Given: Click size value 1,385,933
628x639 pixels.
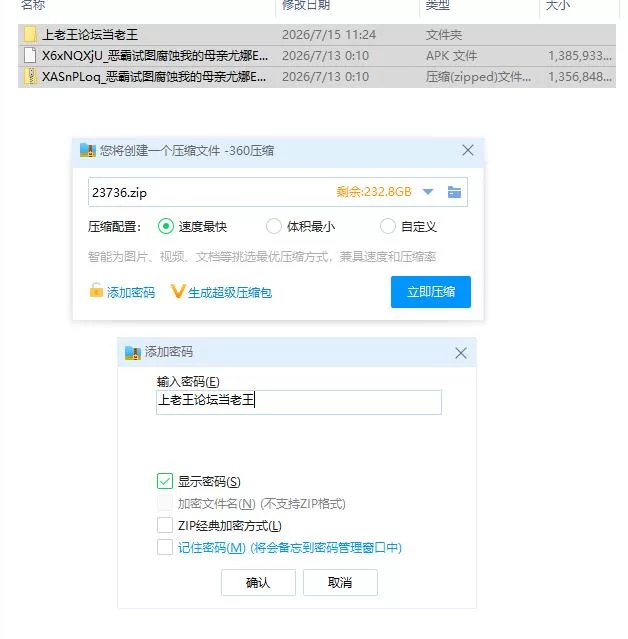Looking at the screenshot, I should 580,55.
